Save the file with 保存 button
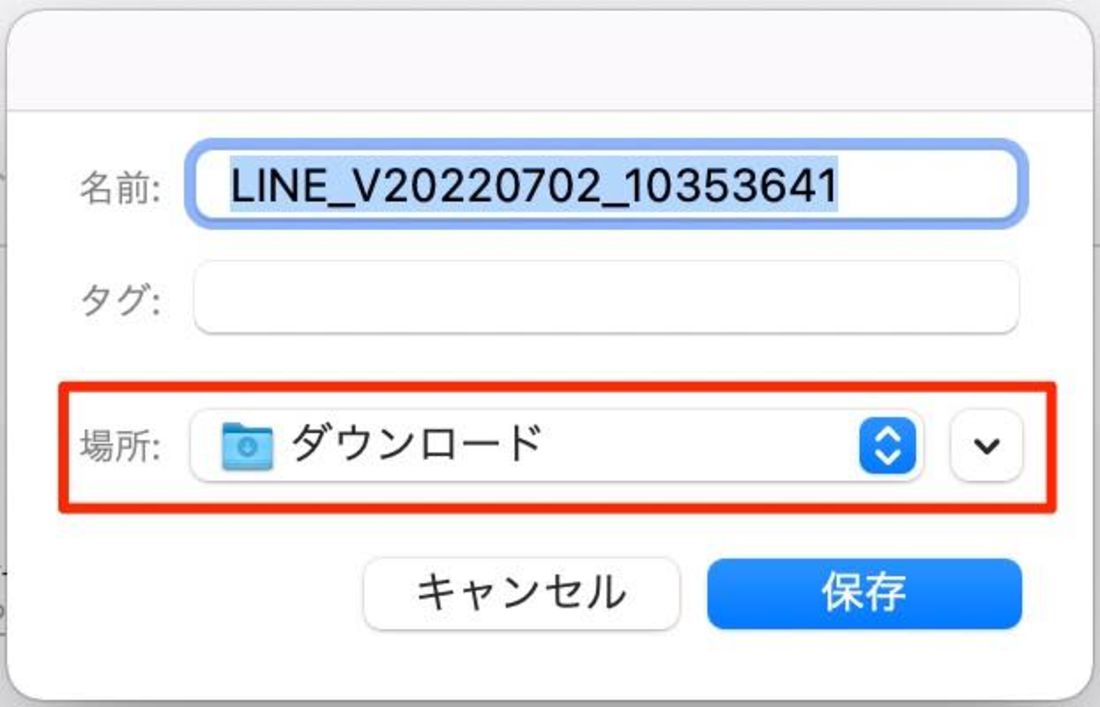The height and width of the screenshot is (707, 1100). click(864, 593)
